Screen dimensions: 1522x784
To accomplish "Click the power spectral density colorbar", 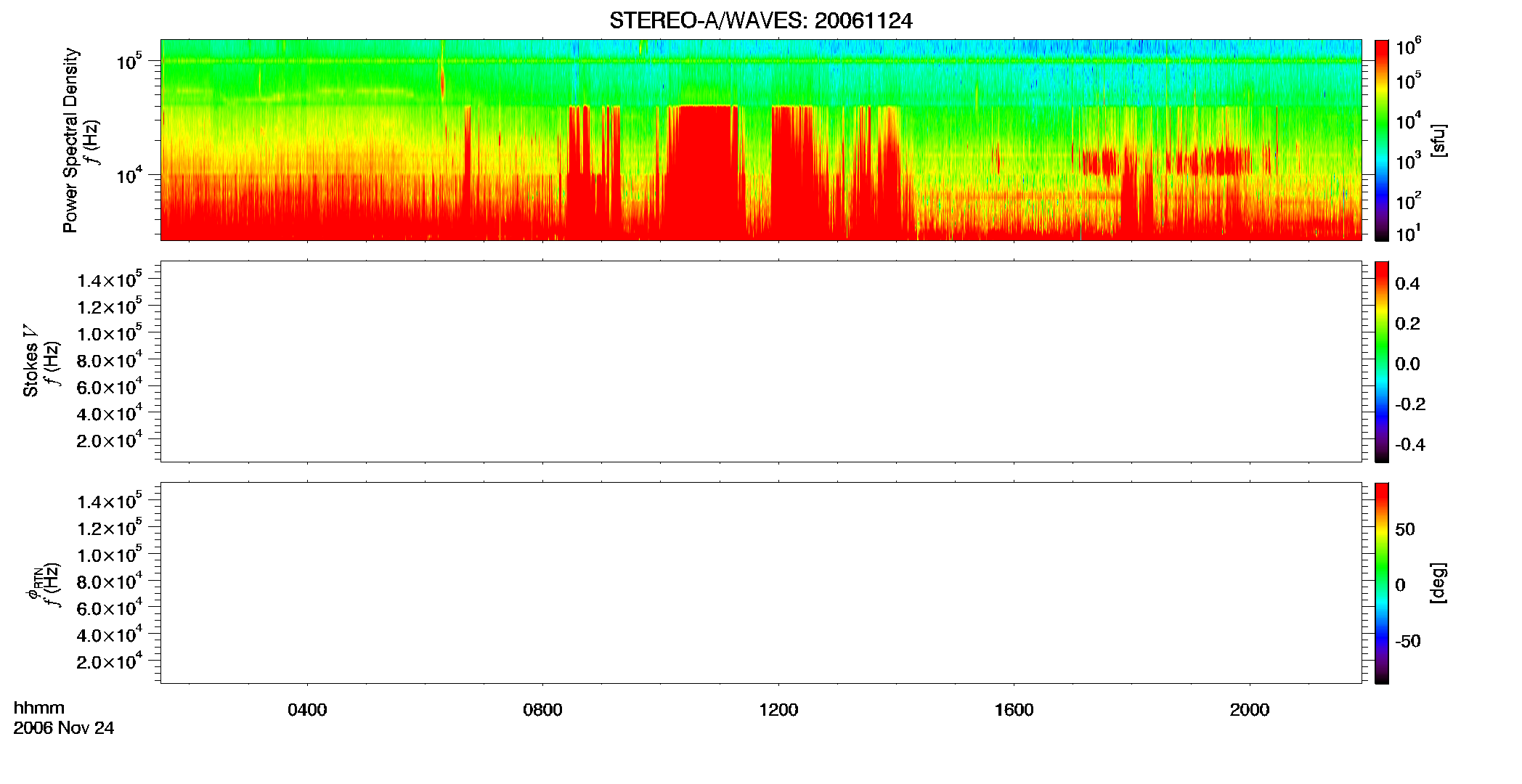I will tap(1382, 140).
